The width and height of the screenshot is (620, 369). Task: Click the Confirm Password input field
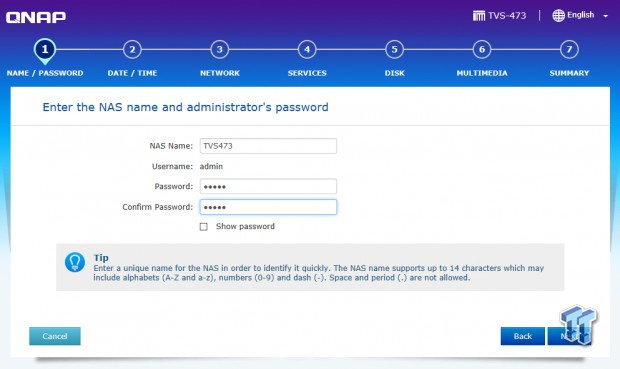[x=268, y=207]
